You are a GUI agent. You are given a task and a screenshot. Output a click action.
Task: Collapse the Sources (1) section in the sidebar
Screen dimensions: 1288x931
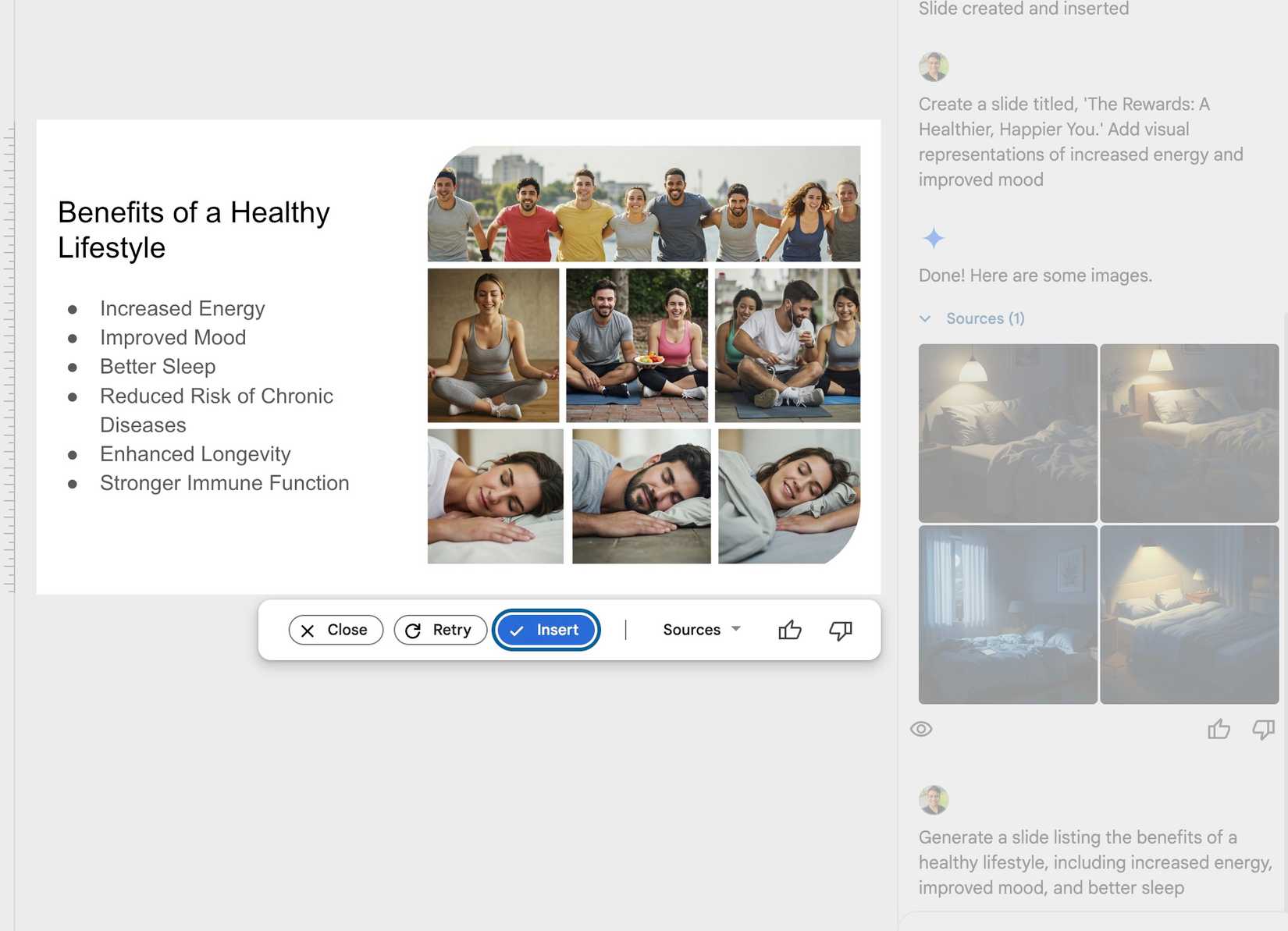click(925, 318)
